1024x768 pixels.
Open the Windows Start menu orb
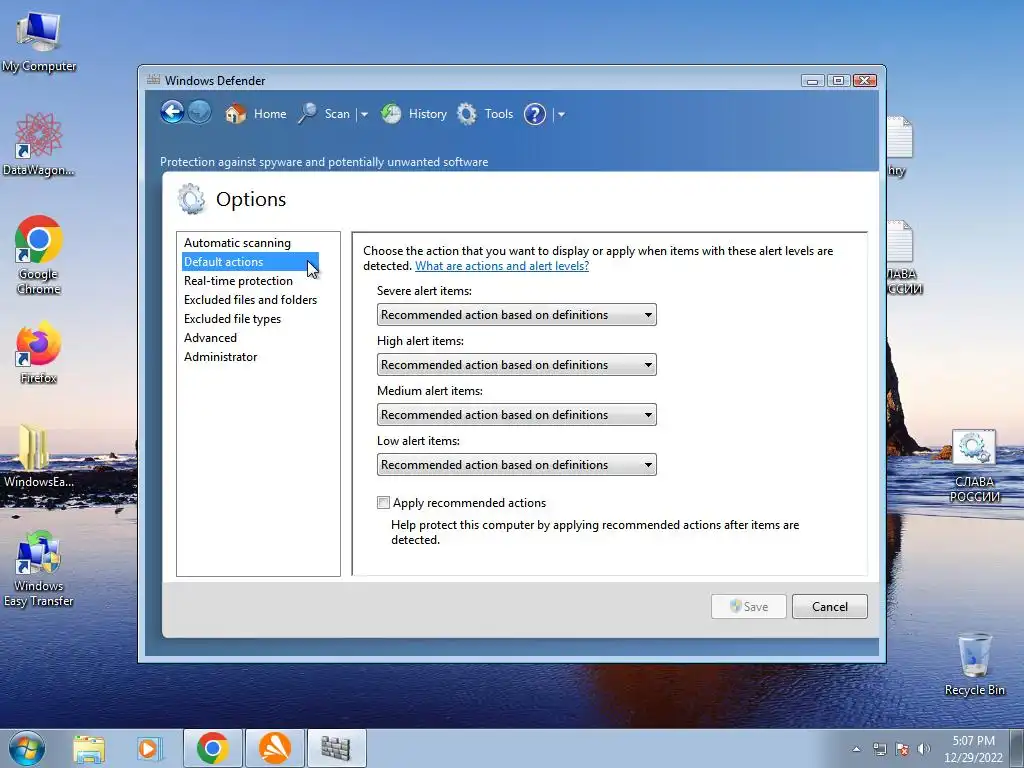click(x=27, y=748)
